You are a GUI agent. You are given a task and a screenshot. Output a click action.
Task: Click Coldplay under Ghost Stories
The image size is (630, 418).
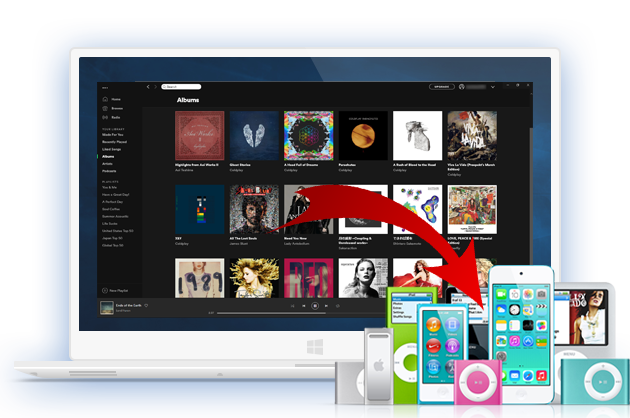(x=236, y=170)
